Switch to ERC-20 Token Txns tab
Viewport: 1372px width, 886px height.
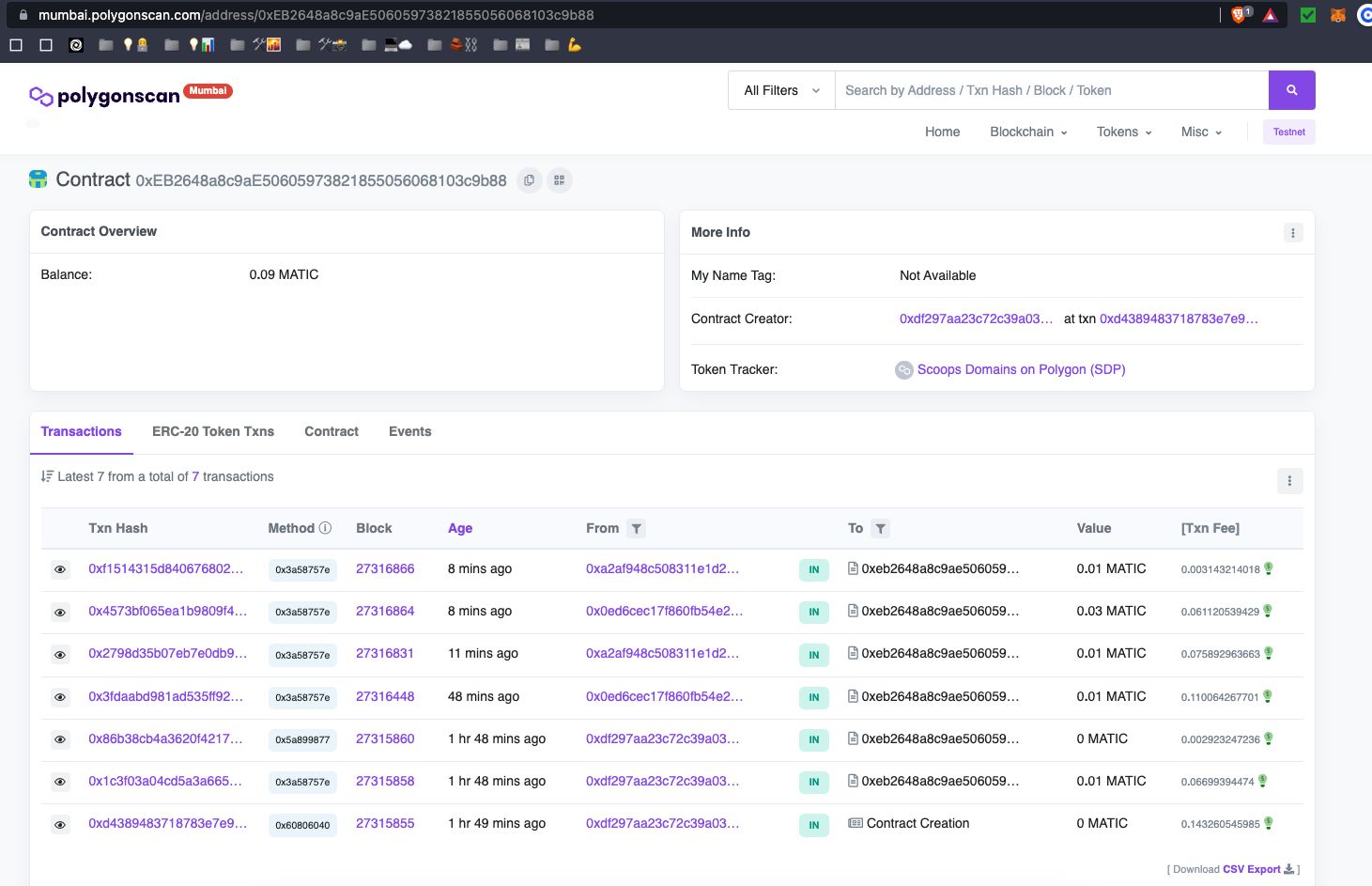pos(213,431)
